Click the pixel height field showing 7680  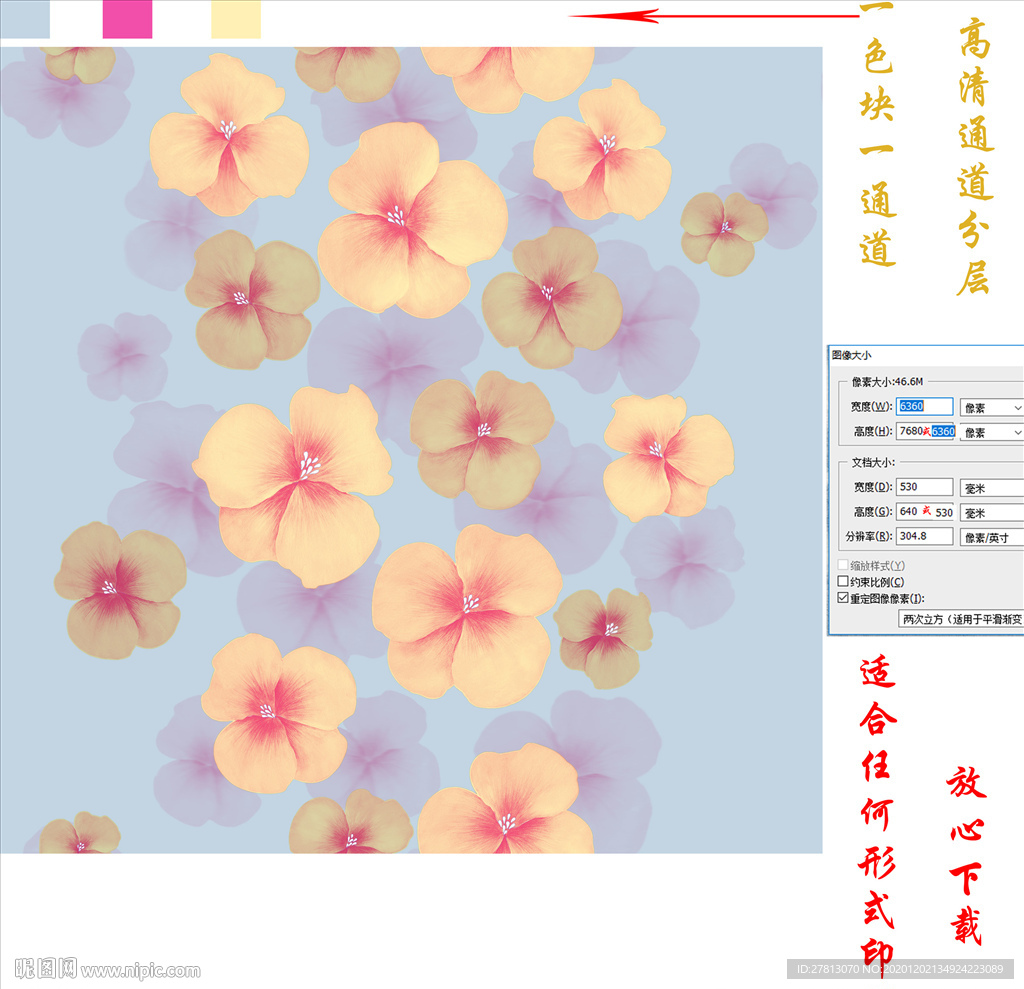tap(925, 431)
